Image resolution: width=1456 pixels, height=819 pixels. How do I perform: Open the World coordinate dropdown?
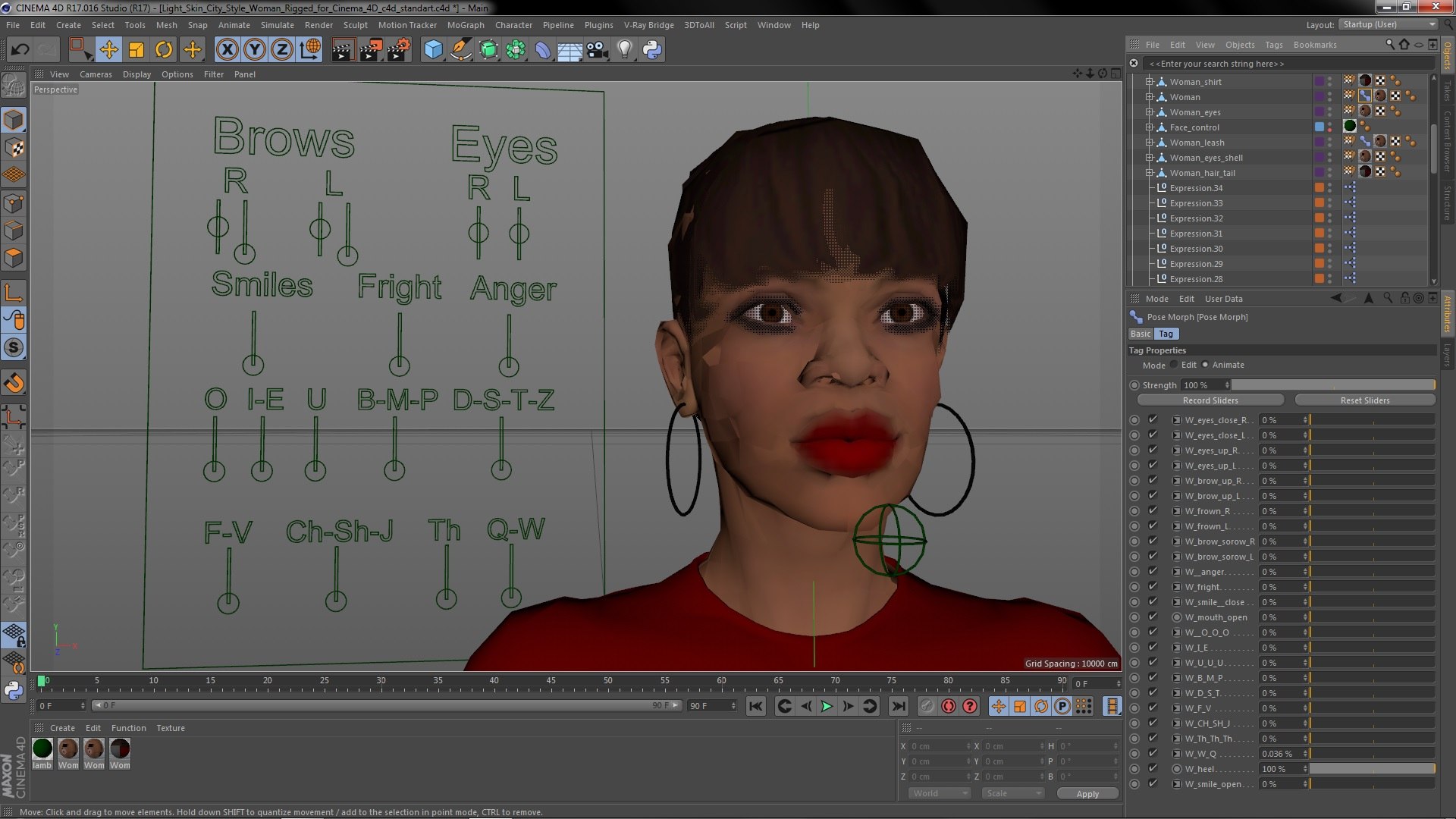click(x=940, y=793)
